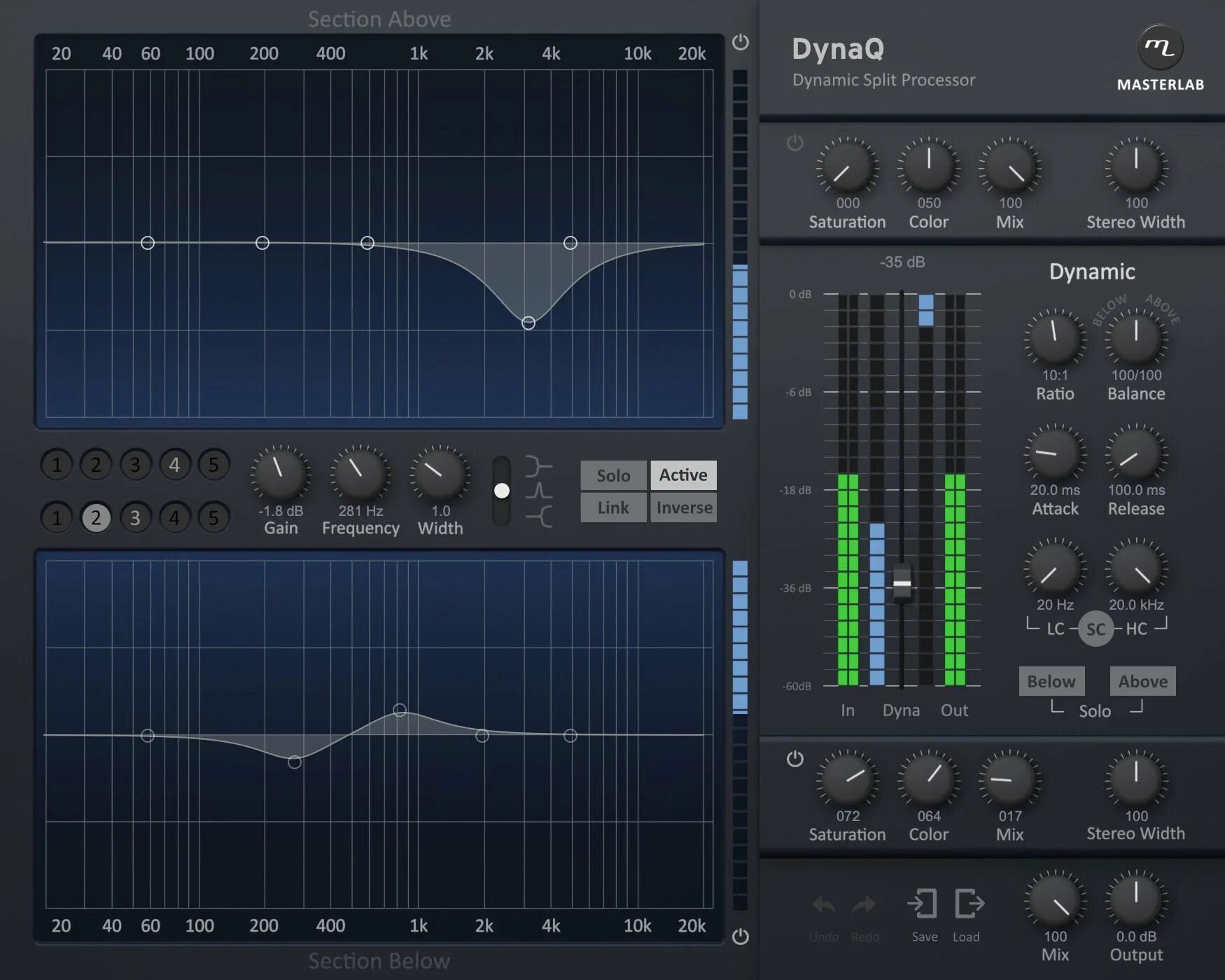Click the Frequency knob
1225x980 pixels.
[x=360, y=474]
